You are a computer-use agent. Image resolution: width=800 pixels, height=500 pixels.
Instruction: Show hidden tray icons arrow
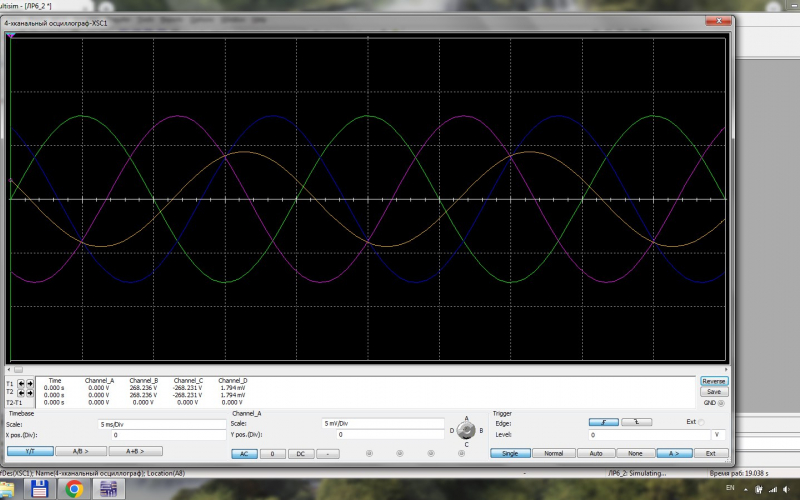click(745, 489)
